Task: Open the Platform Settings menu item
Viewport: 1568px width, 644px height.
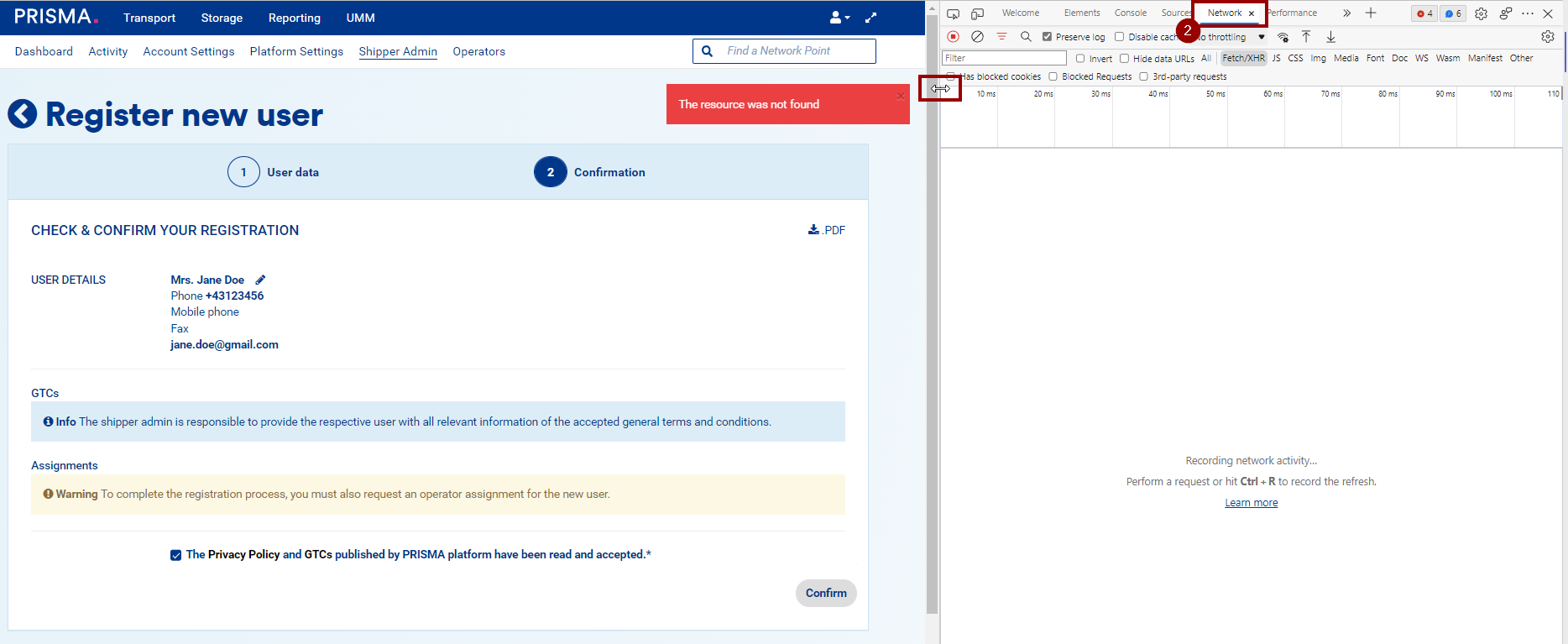Action: pyautogui.click(x=296, y=51)
